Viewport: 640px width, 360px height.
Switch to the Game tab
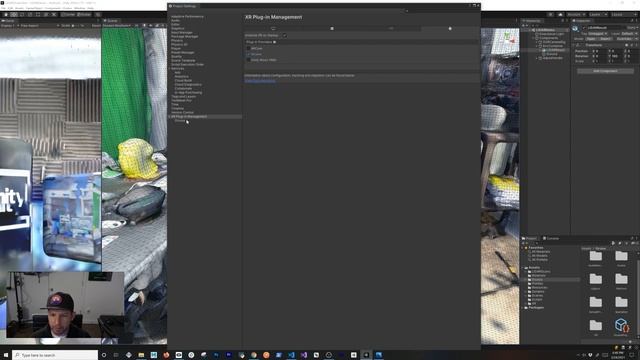tap(8, 20)
